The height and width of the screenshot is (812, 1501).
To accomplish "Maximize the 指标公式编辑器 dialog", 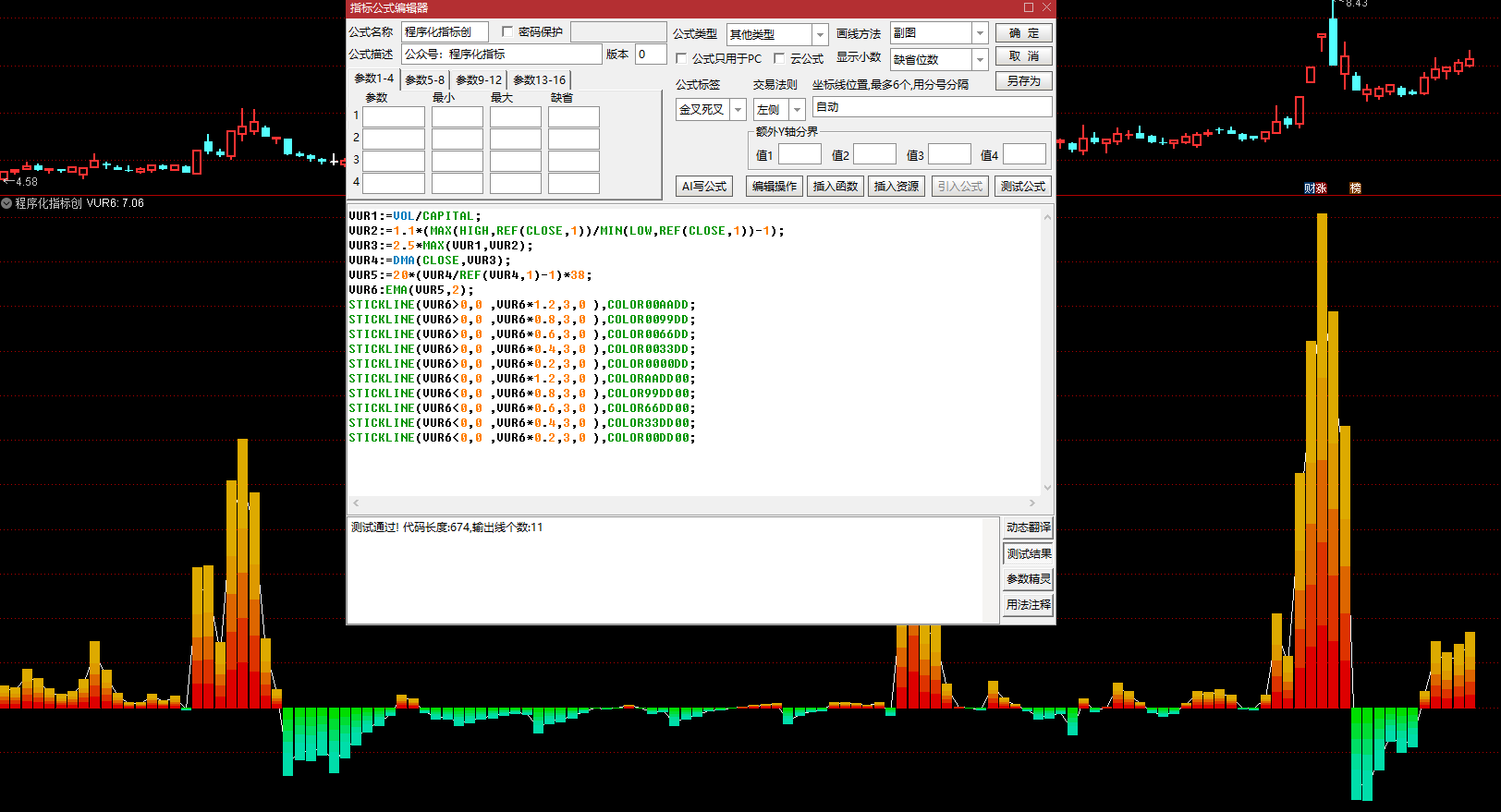I will [x=1028, y=7].
